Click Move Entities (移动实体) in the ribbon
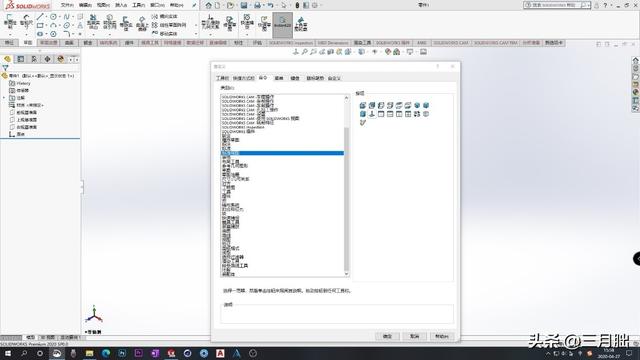The height and width of the screenshot is (360, 640). pos(164,33)
